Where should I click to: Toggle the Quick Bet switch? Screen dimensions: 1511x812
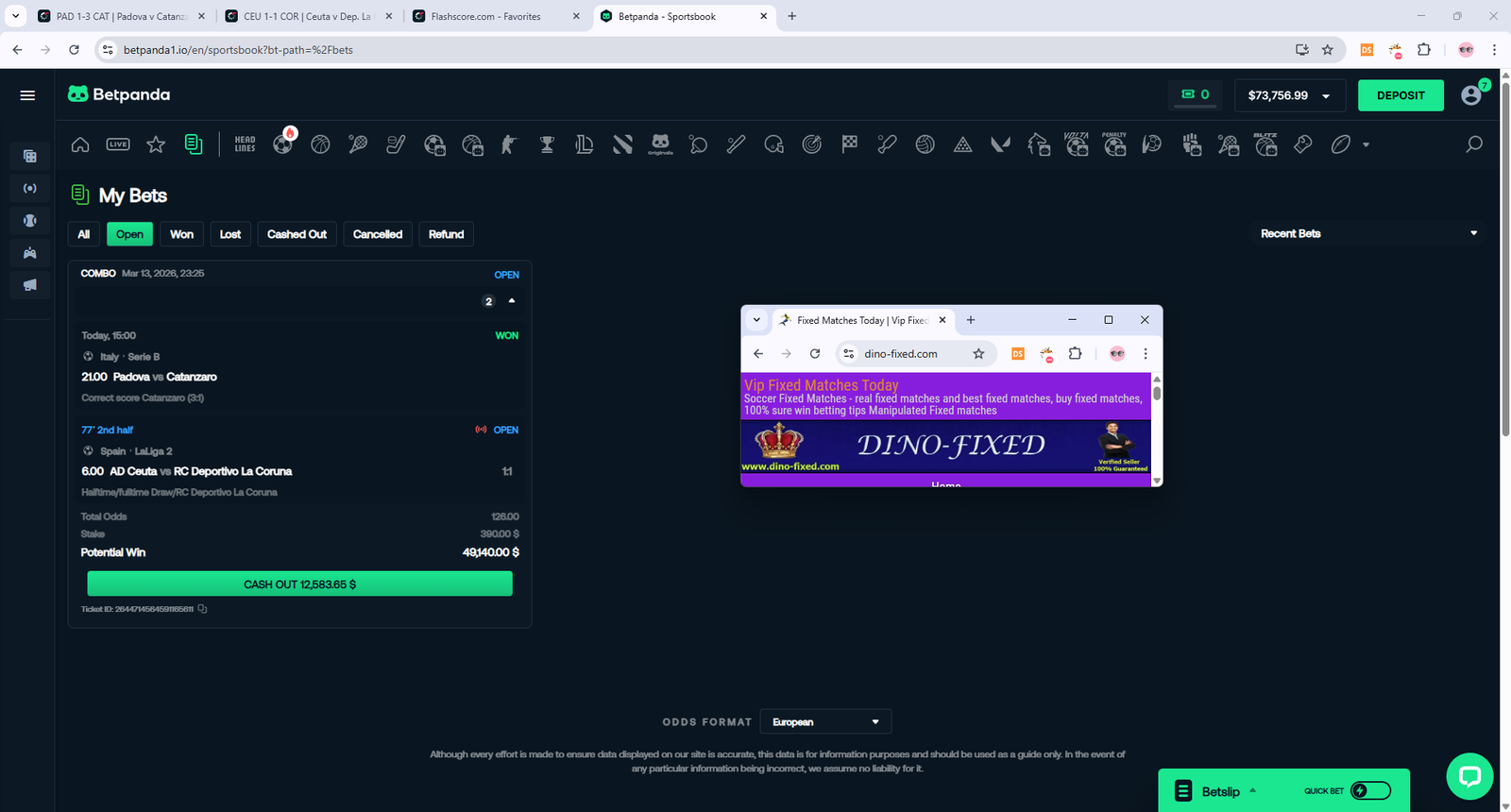(x=1370, y=791)
